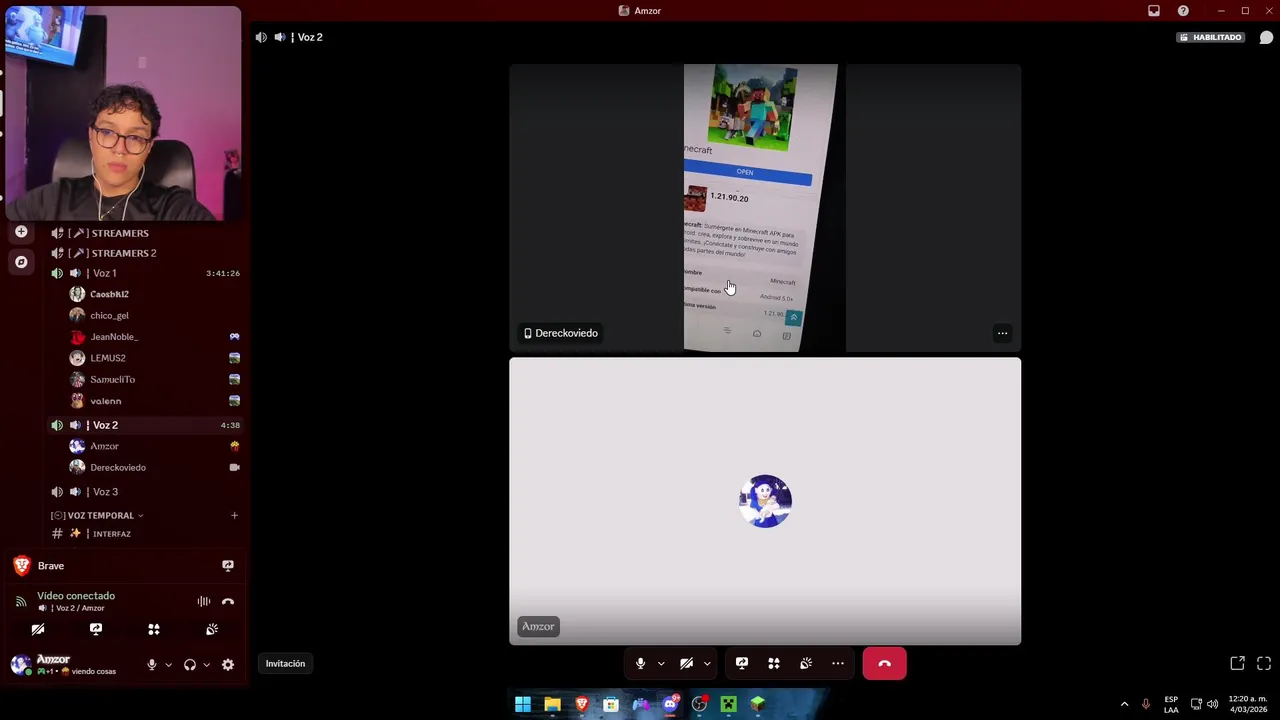Viewport: 1280px width, 720px height.
Task: Open the discover servers compass icon
Action: pos(21,262)
